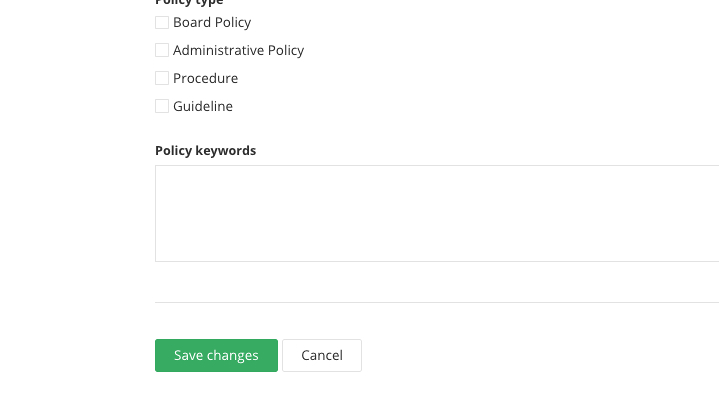This screenshot has height=402, width=719.
Task: Enable the Procedure checkbox
Action: [x=162, y=78]
